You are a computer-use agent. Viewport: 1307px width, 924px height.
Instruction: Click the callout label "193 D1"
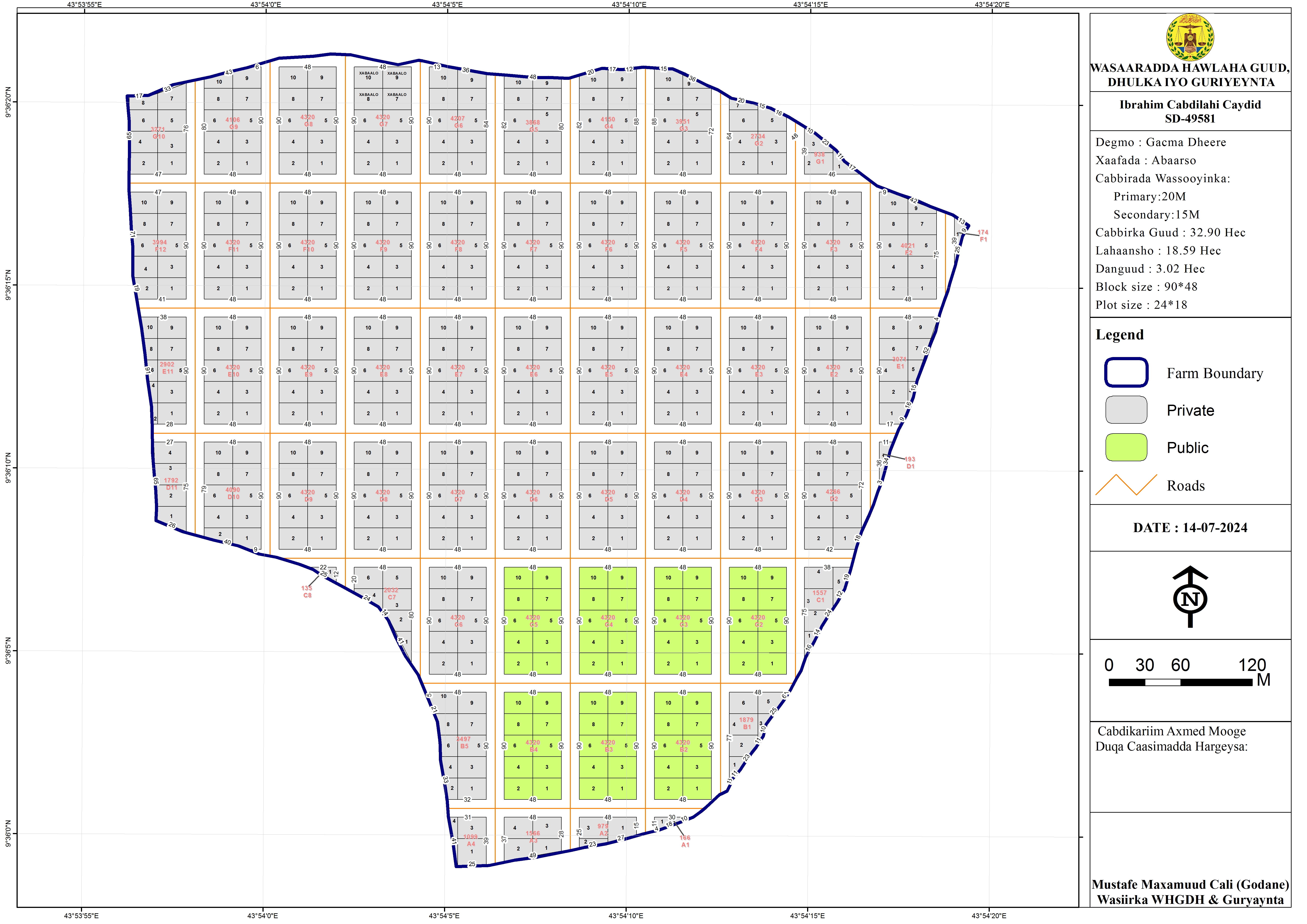910,463
